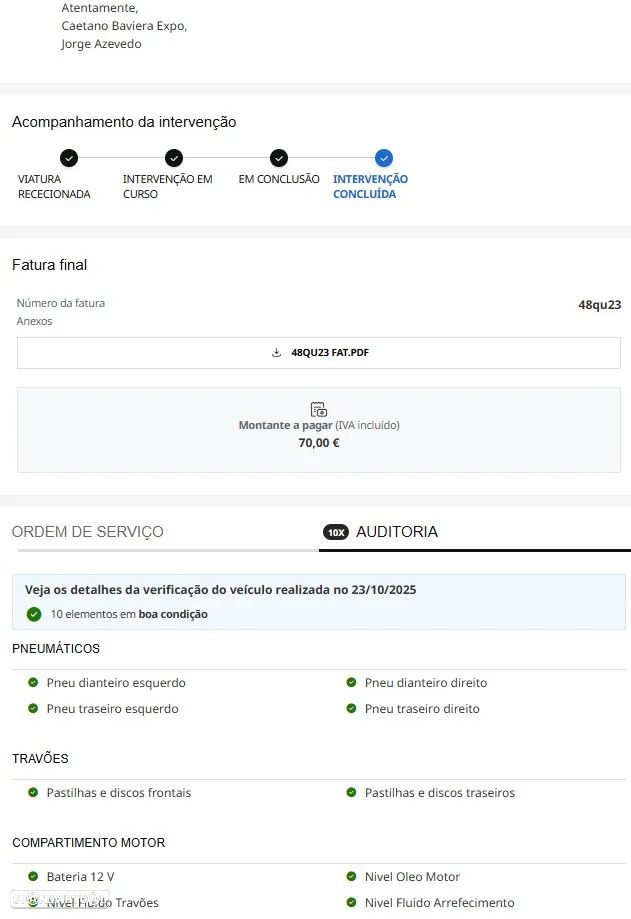
Task: Click the Intervenção em Curso step checkmark
Action: click(x=174, y=158)
